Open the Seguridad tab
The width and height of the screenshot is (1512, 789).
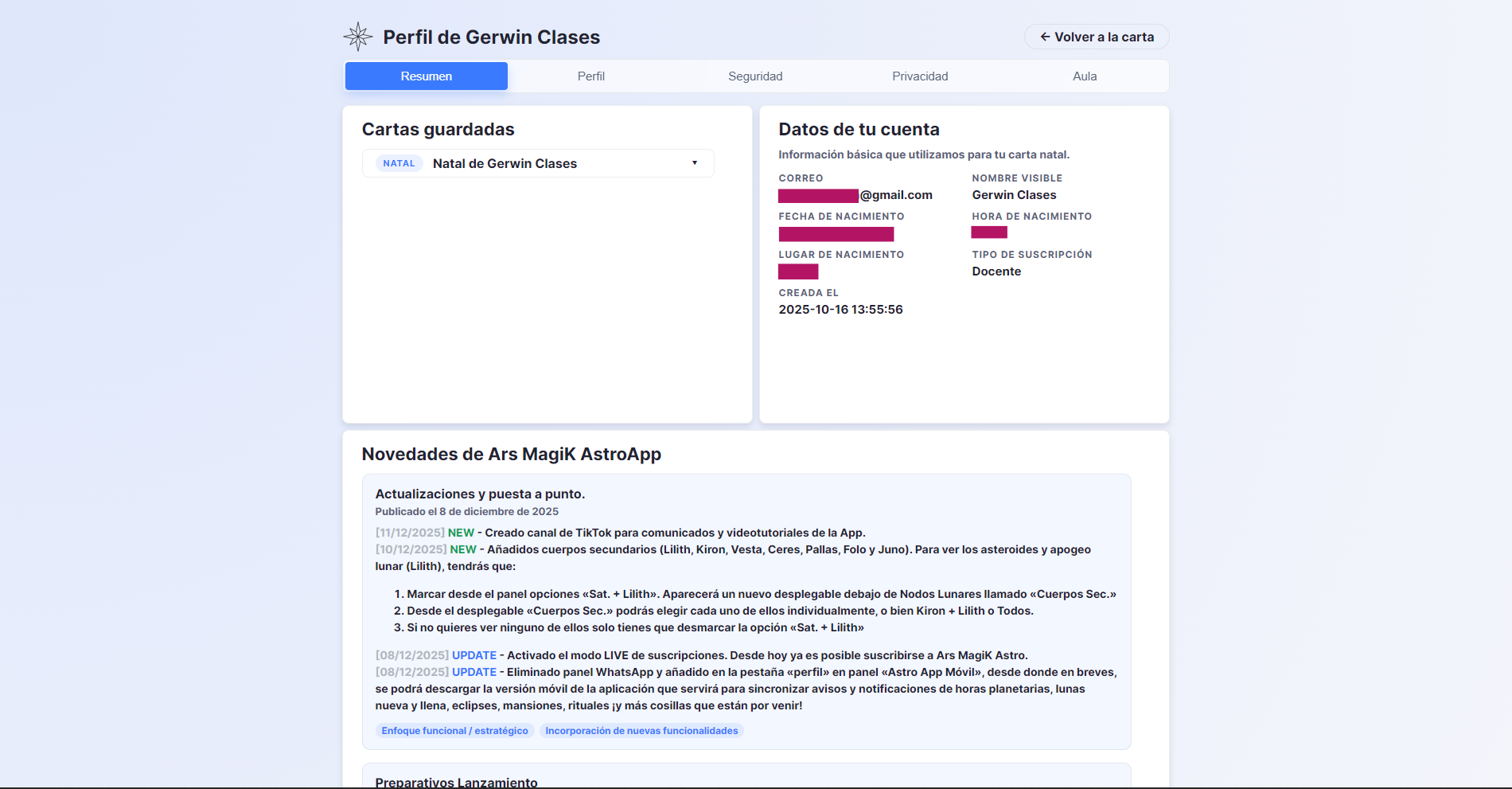point(755,76)
